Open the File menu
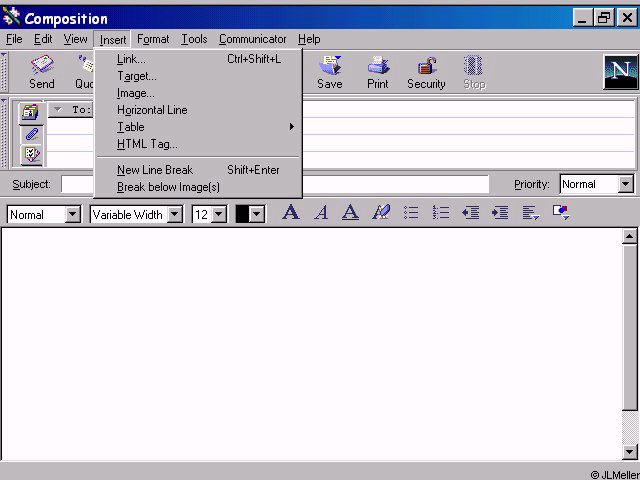Viewport: 640px width, 480px height. click(x=14, y=39)
